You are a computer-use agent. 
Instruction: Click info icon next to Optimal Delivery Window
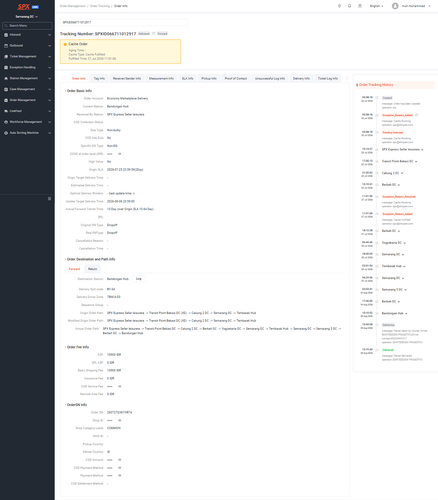pyautogui.click(x=134, y=193)
